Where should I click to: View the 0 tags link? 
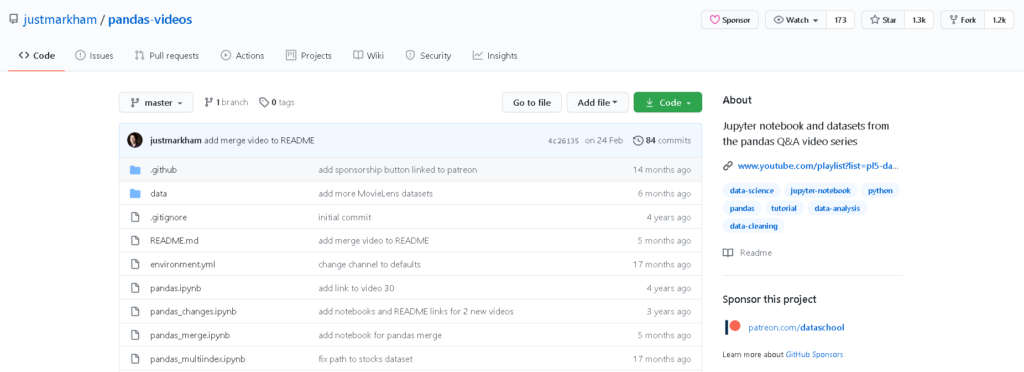click(277, 102)
